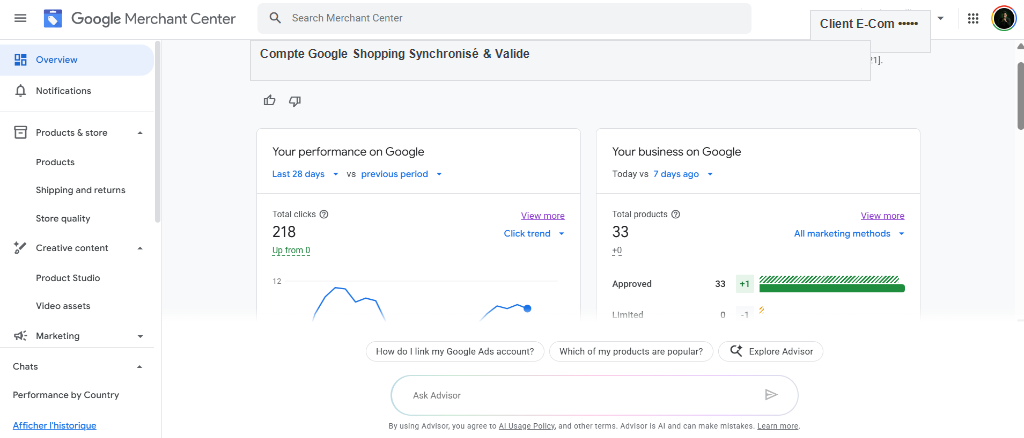Open the main hamburger menu
The height and width of the screenshot is (438, 1024).
[20, 18]
